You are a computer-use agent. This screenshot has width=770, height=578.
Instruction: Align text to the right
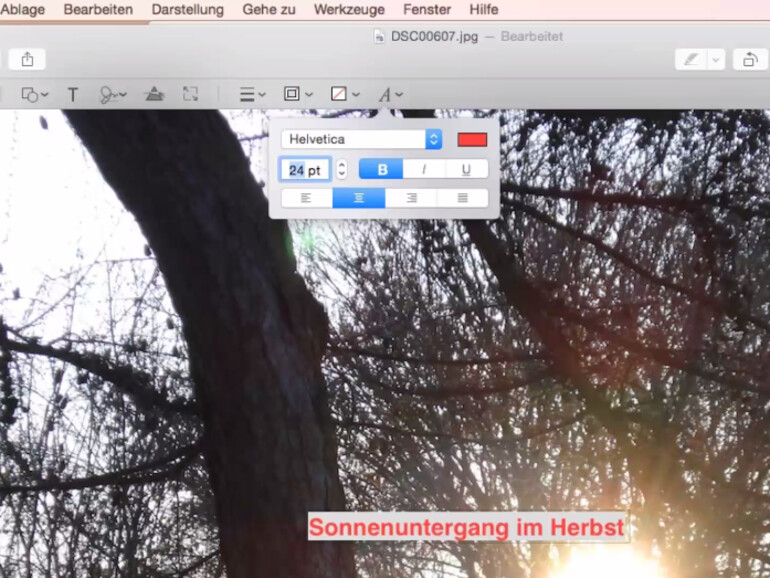coord(411,198)
